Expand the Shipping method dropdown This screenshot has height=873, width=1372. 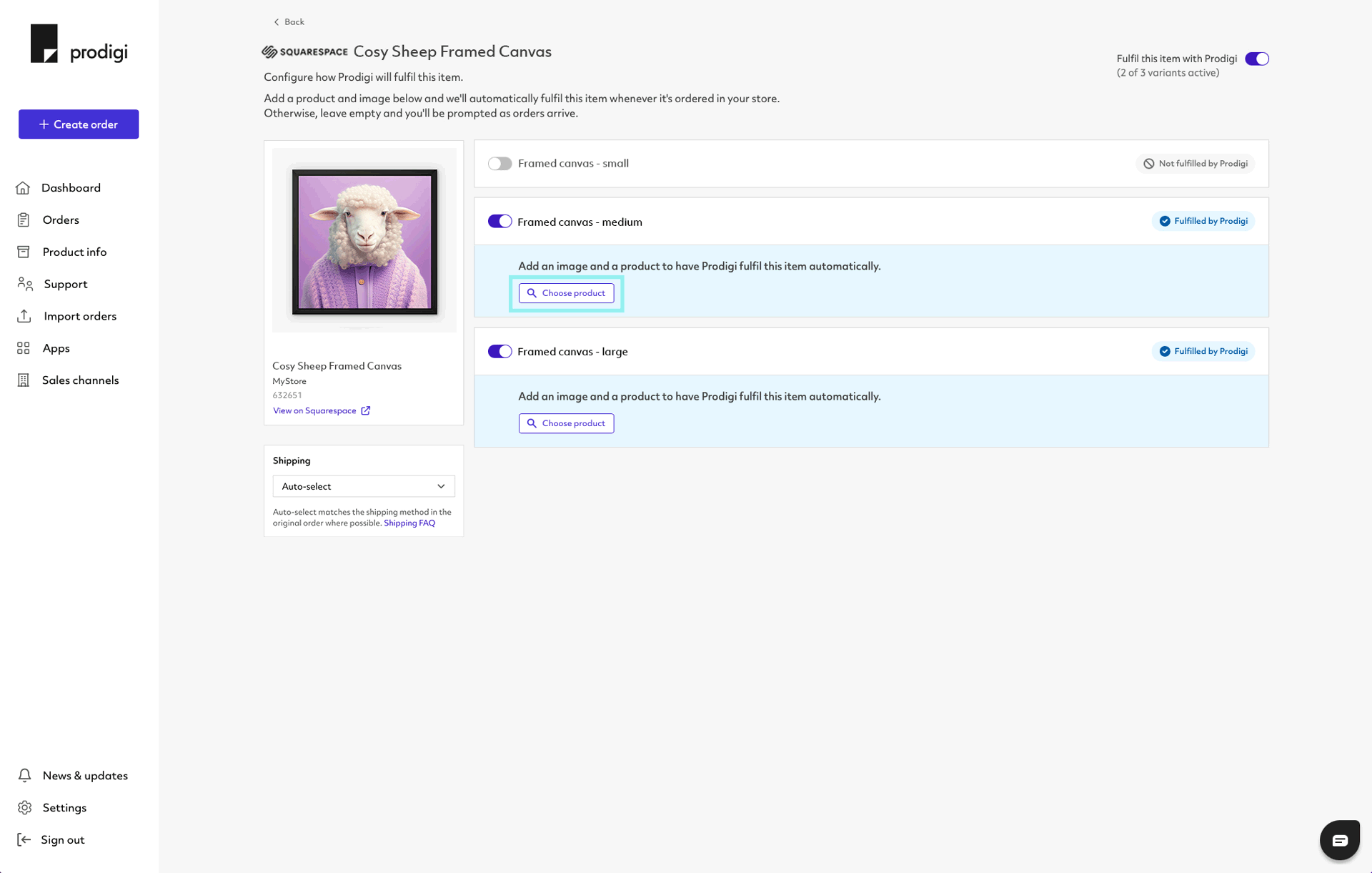[363, 485]
